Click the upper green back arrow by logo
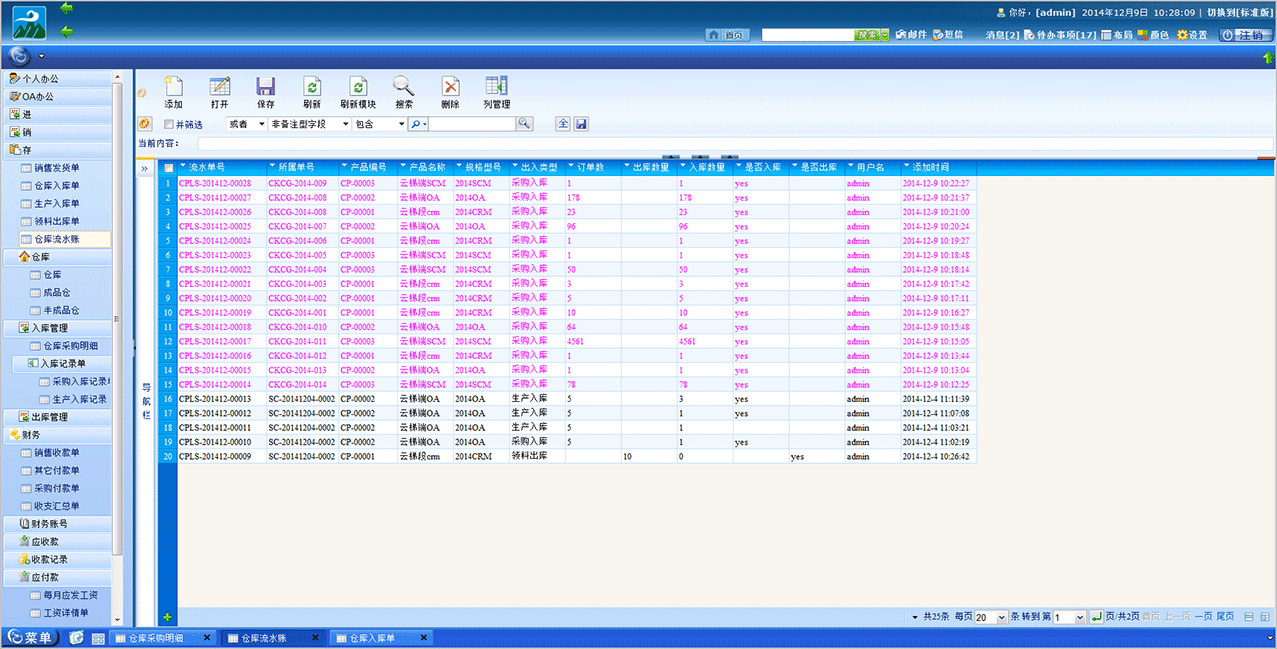1277x649 pixels. (x=67, y=9)
